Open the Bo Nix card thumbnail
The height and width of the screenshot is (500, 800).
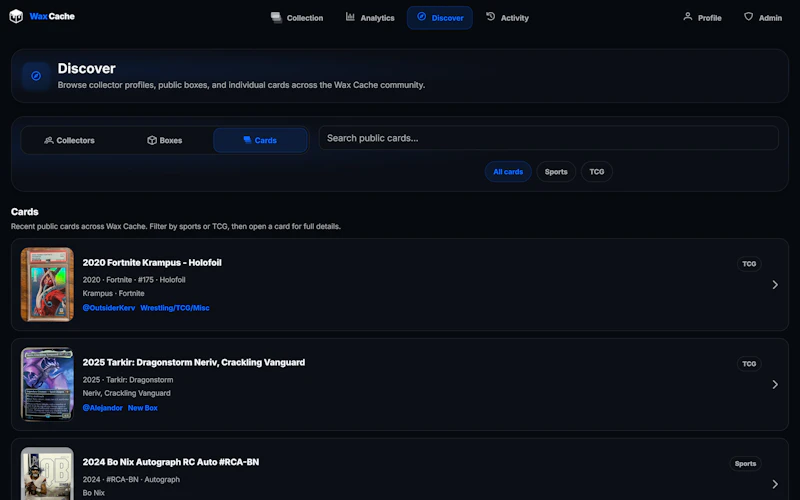[47, 473]
